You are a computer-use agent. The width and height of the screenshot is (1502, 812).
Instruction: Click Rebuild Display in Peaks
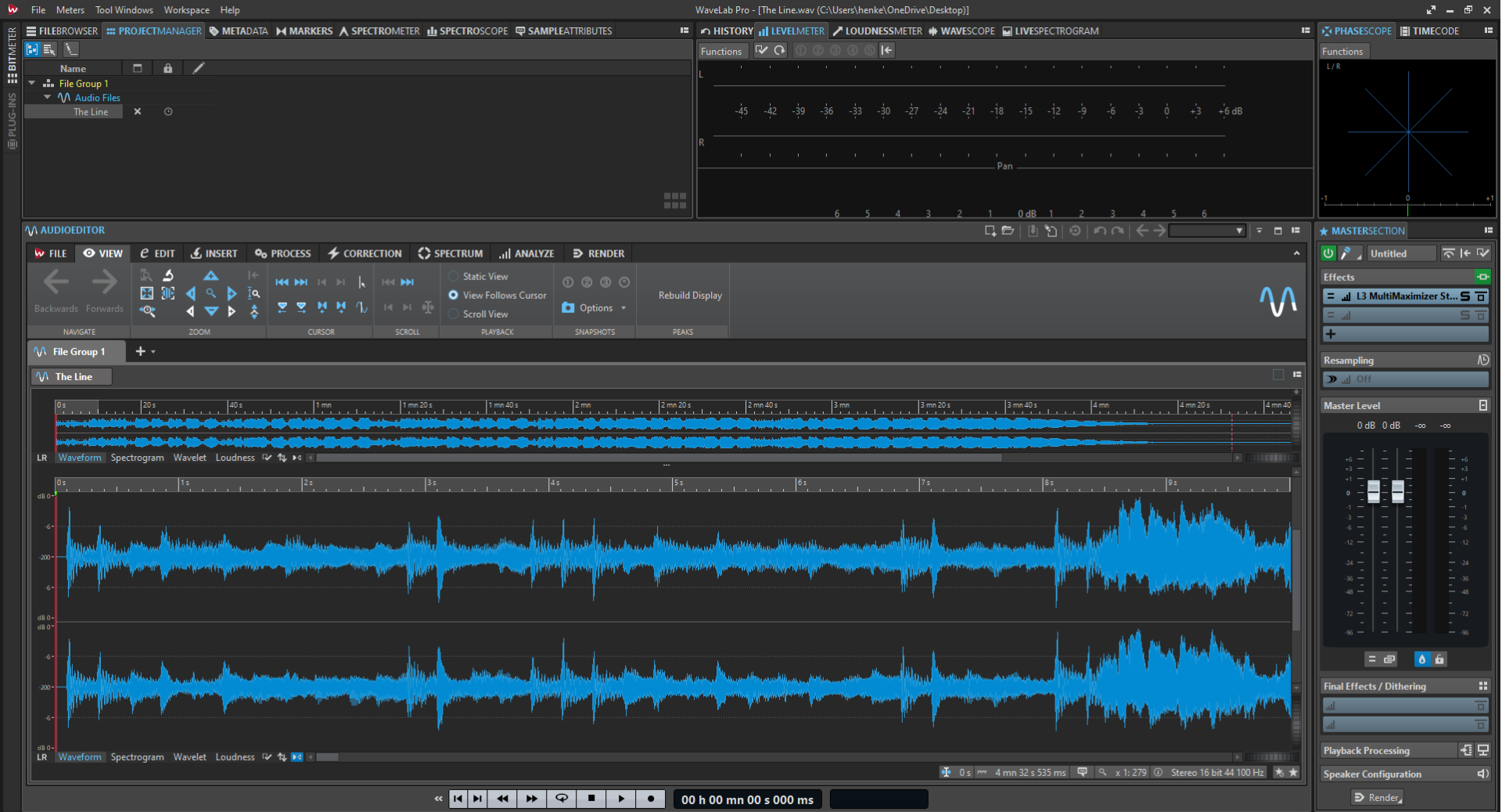(690, 296)
